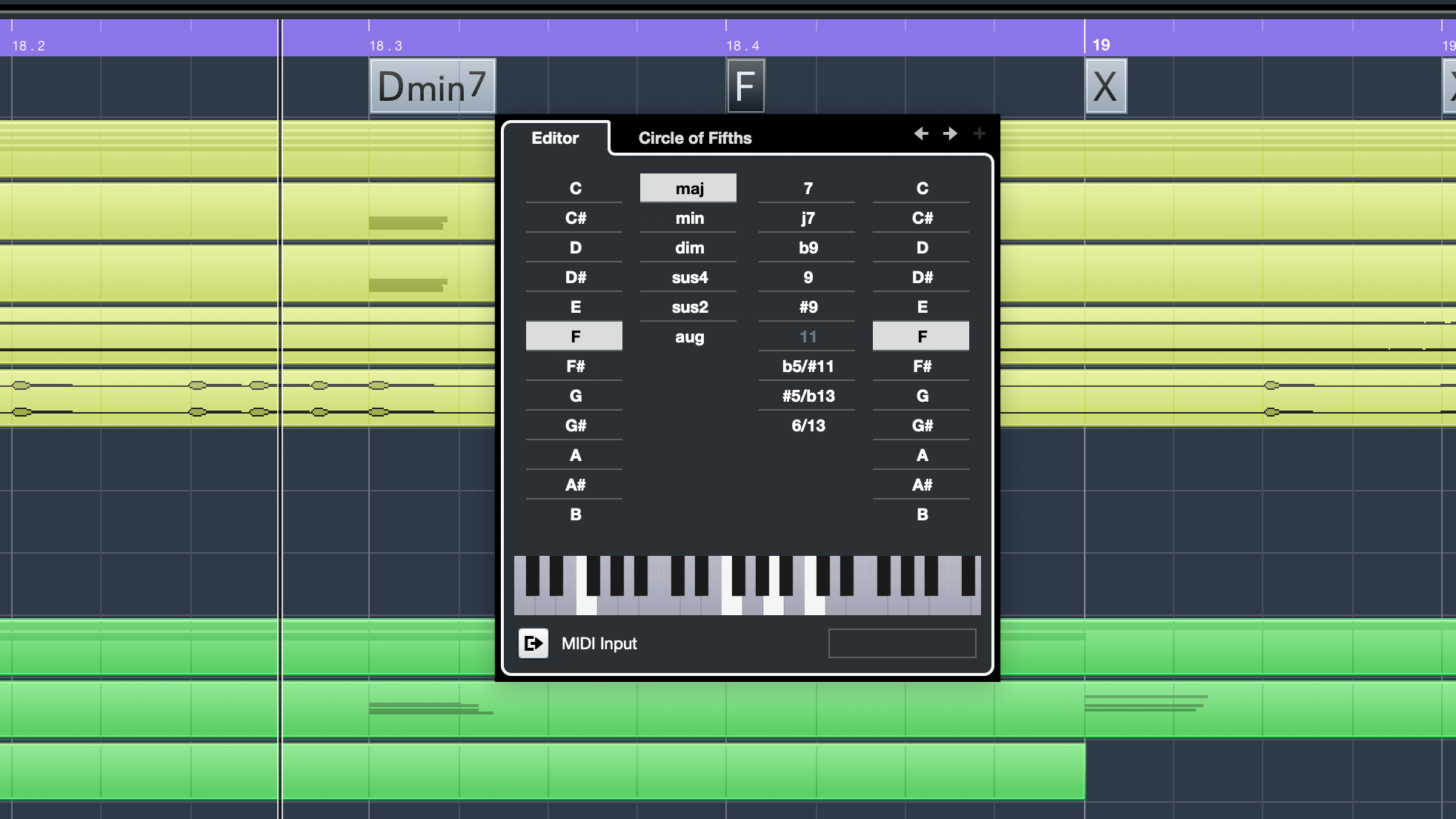Choose the sus4 chord type
This screenshot has height=819, width=1456.
(689, 277)
